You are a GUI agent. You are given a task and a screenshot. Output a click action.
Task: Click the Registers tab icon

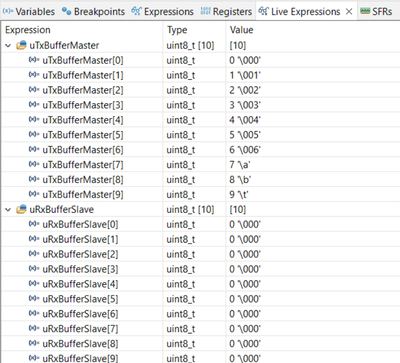pyautogui.click(x=205, y=12)
